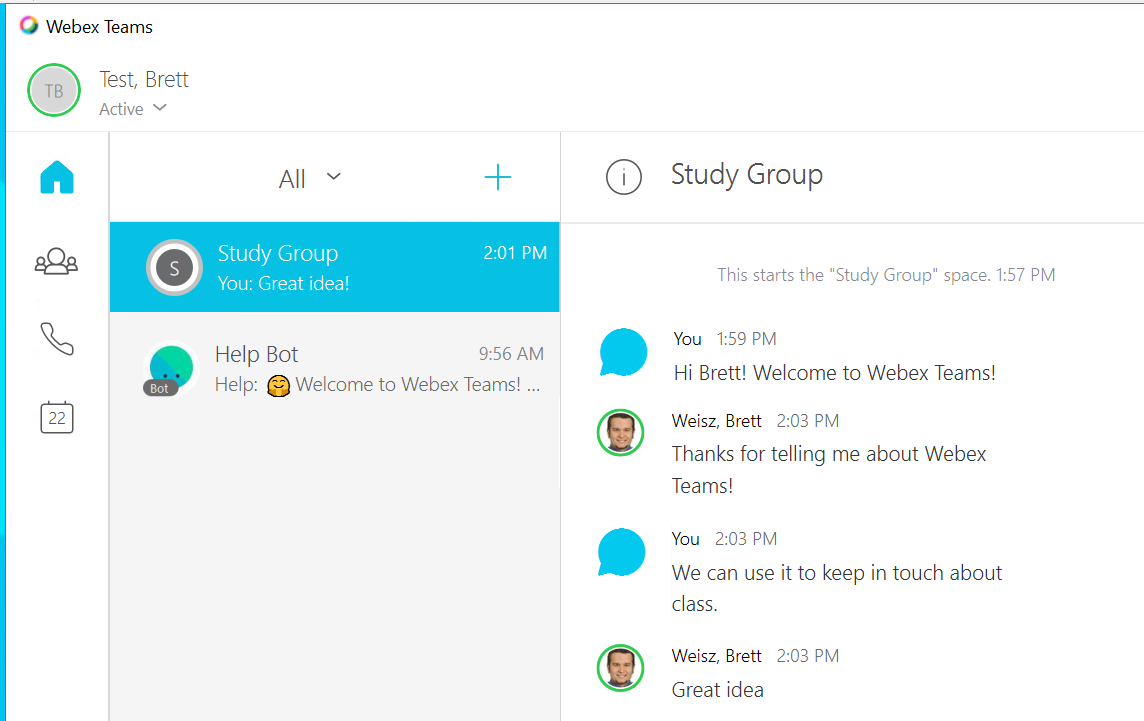Open Study Group info icon

pos(623,178)
